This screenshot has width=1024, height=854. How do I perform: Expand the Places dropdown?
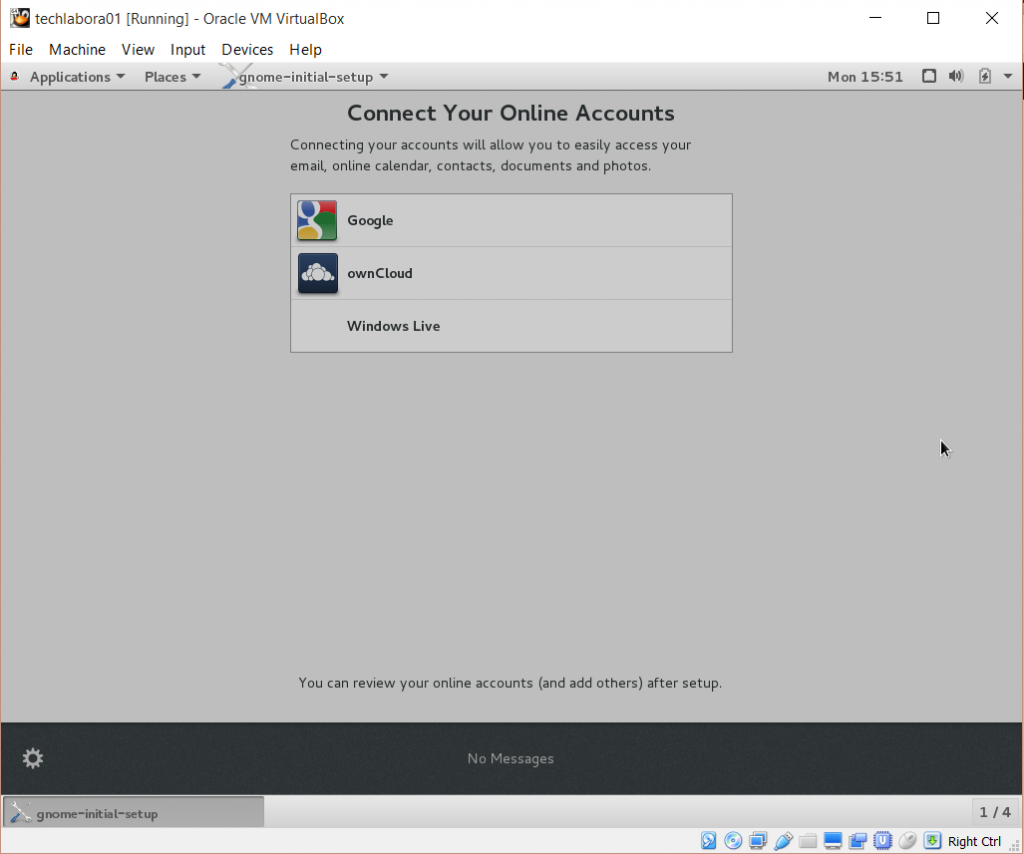click(172, 77)
